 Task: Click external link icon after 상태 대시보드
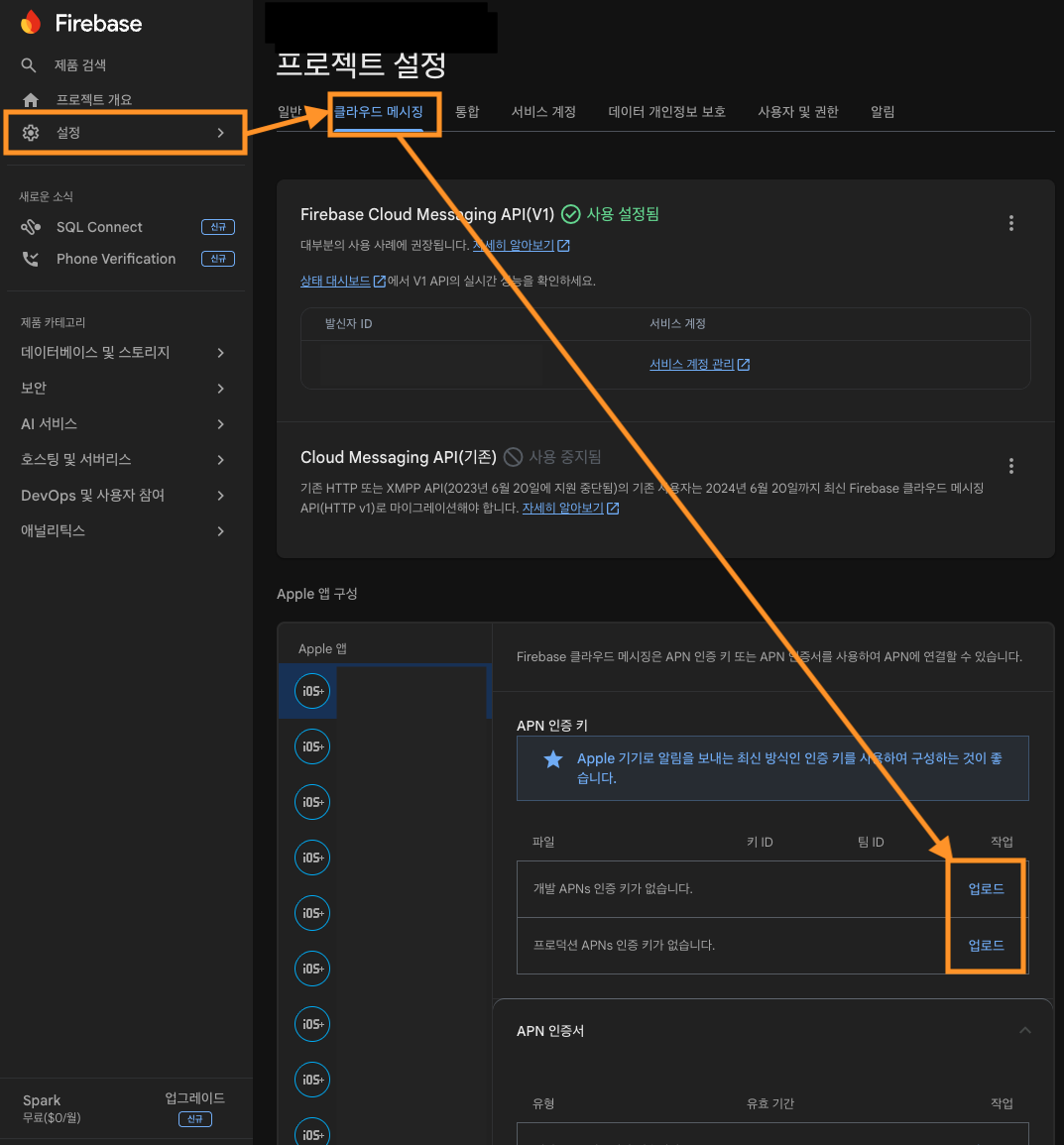click(379, 282)
